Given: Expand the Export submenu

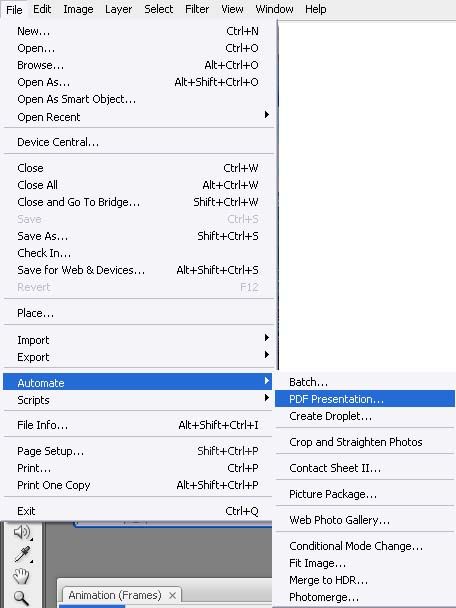Looking at the screenshot, I should coord(138,357).
